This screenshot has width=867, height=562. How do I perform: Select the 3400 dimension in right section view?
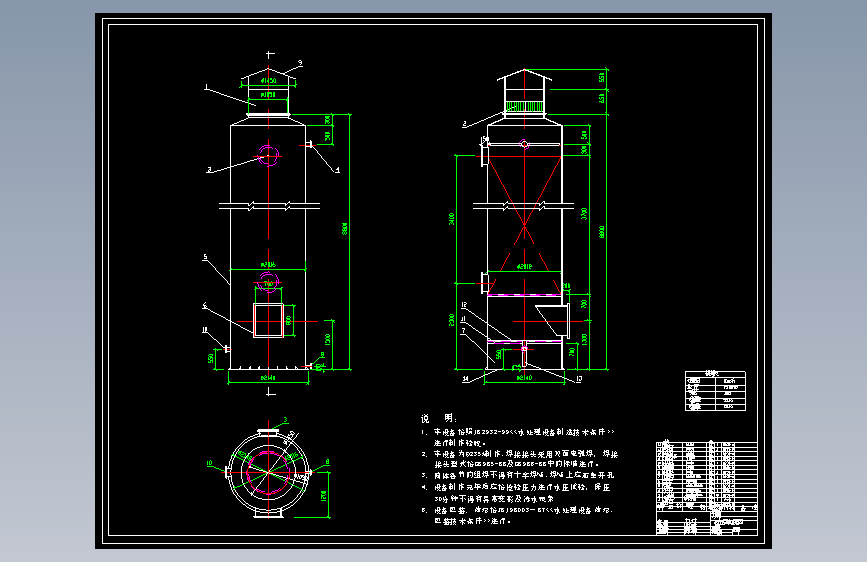[452, 219]
